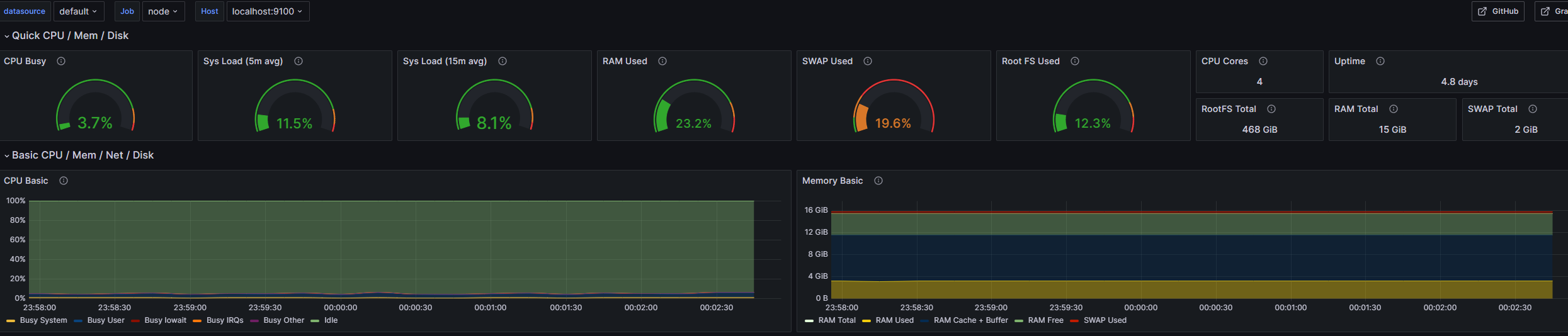Show info tooltip for RAM Used panel

pos(662,61)
